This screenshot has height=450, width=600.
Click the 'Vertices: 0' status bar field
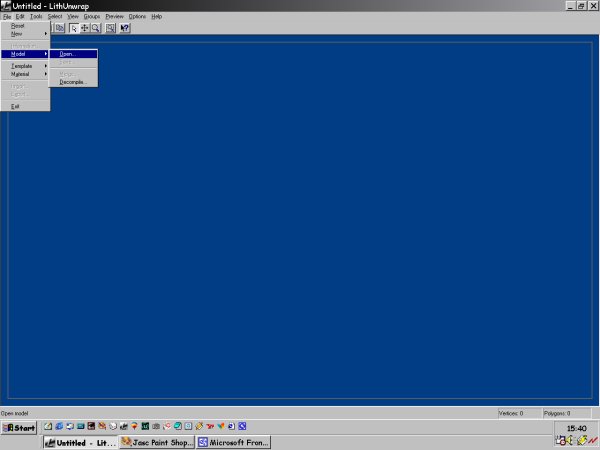519,413
